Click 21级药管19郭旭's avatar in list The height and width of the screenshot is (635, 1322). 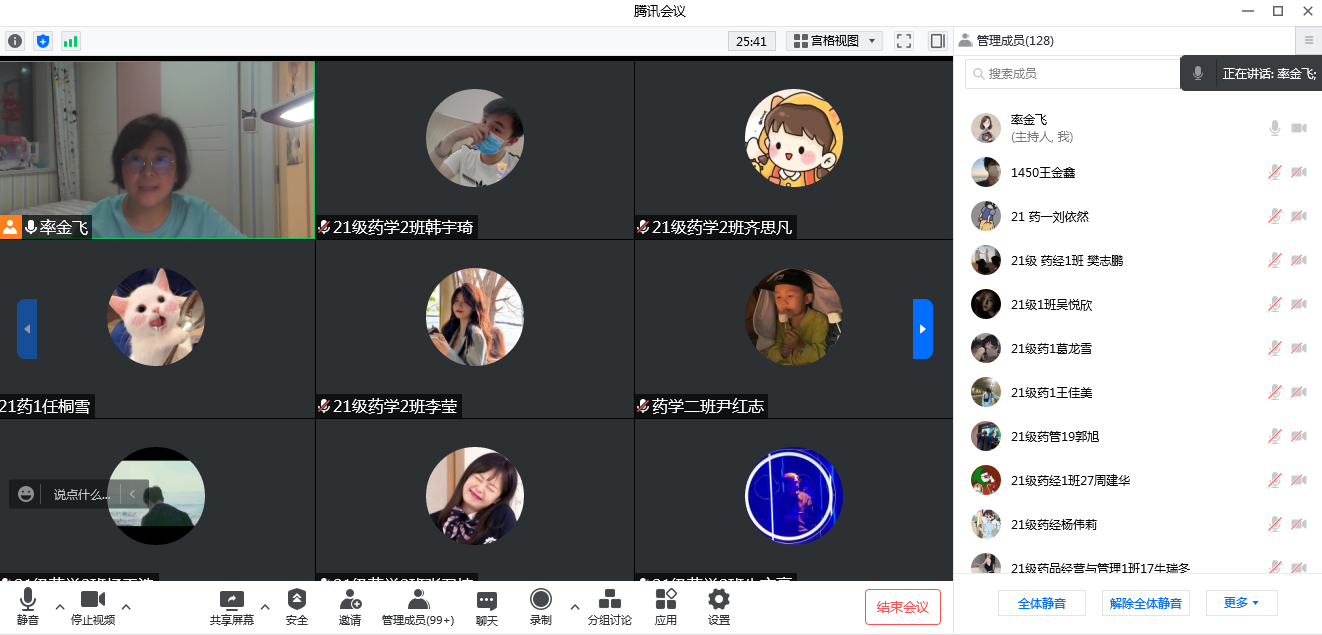986,436
